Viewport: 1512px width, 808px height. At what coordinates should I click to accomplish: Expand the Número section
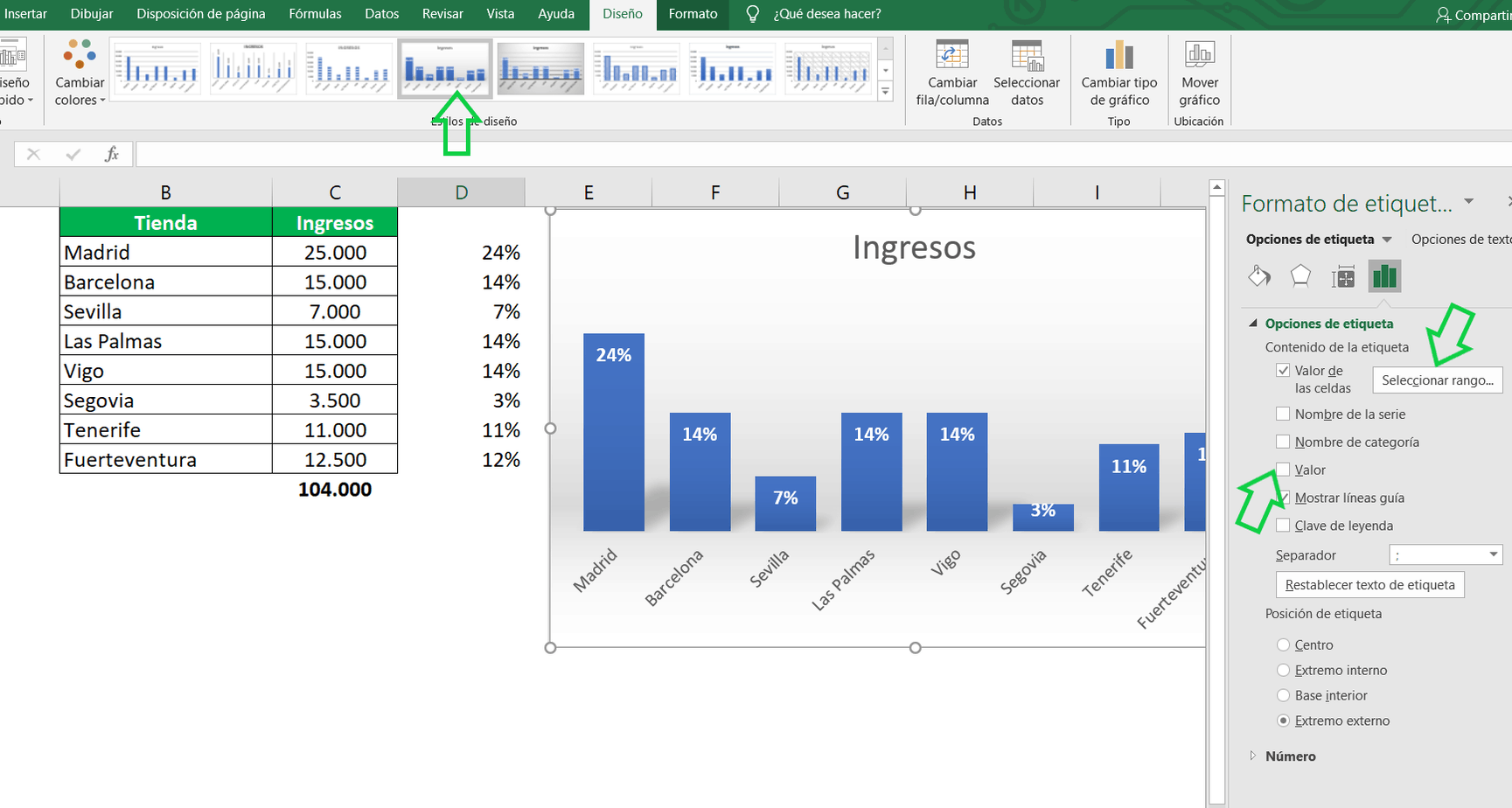click(x=1253, y=756)
